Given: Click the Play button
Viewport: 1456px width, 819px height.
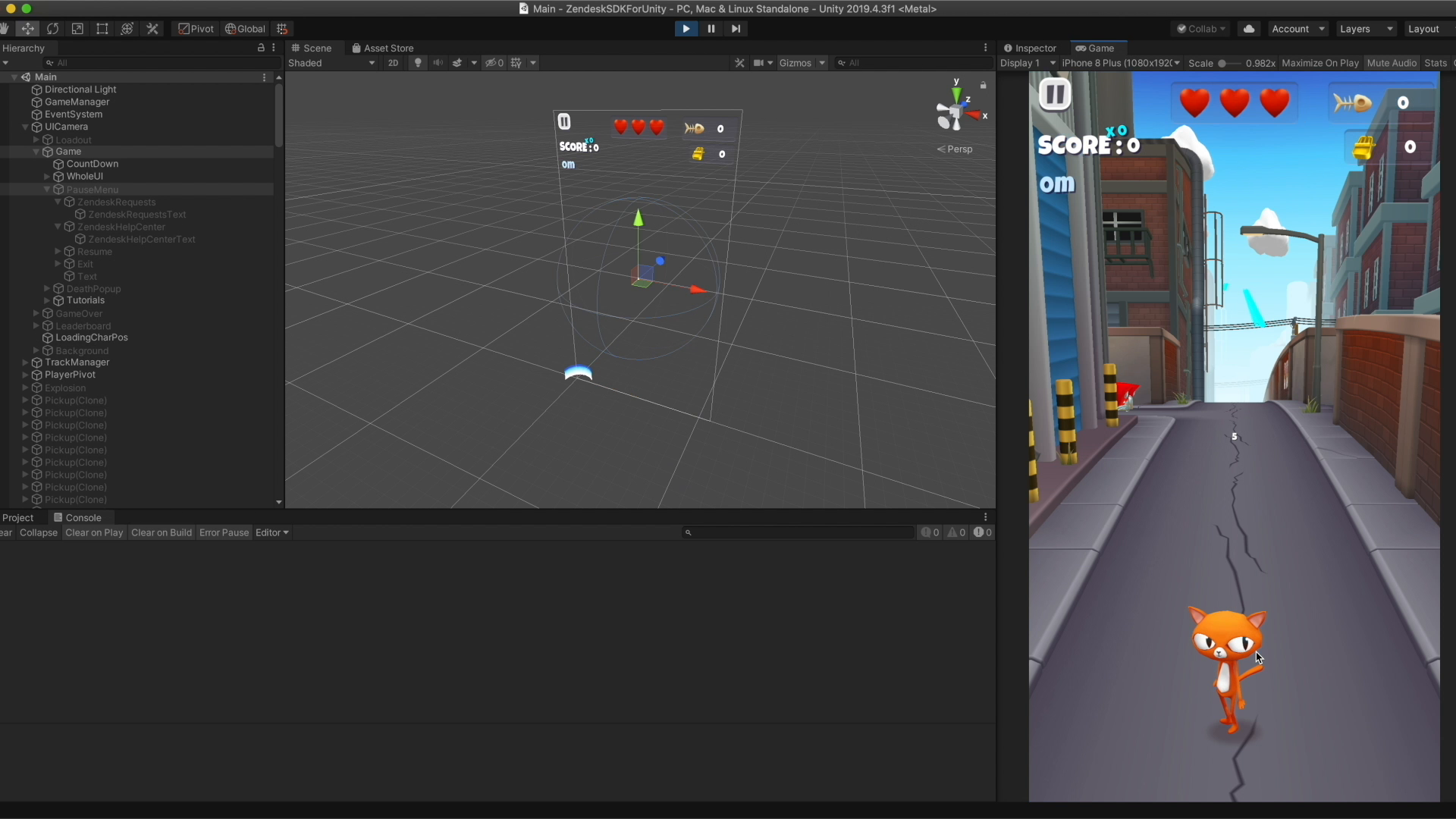Looking at the screenshot, I should (x=686, y=29).
